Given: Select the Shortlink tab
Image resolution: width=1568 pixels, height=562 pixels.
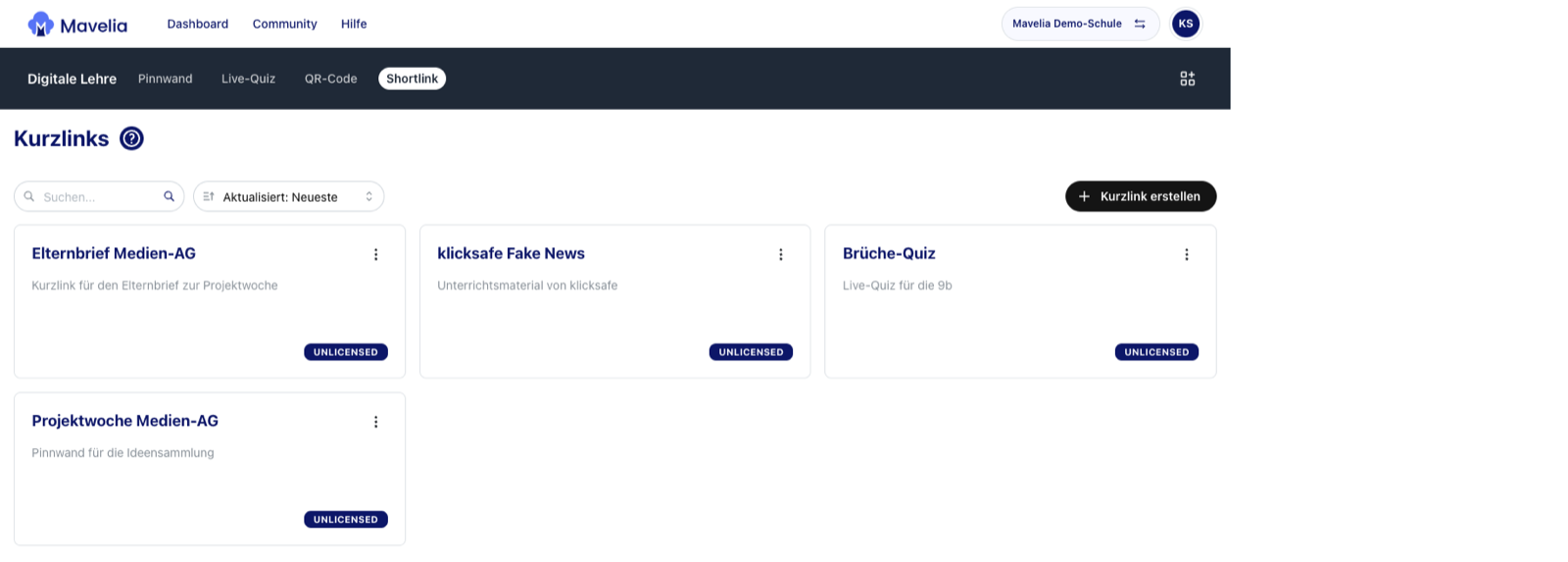Looking at the screenshot, I should pyautogui.click(x=412, y=78).
